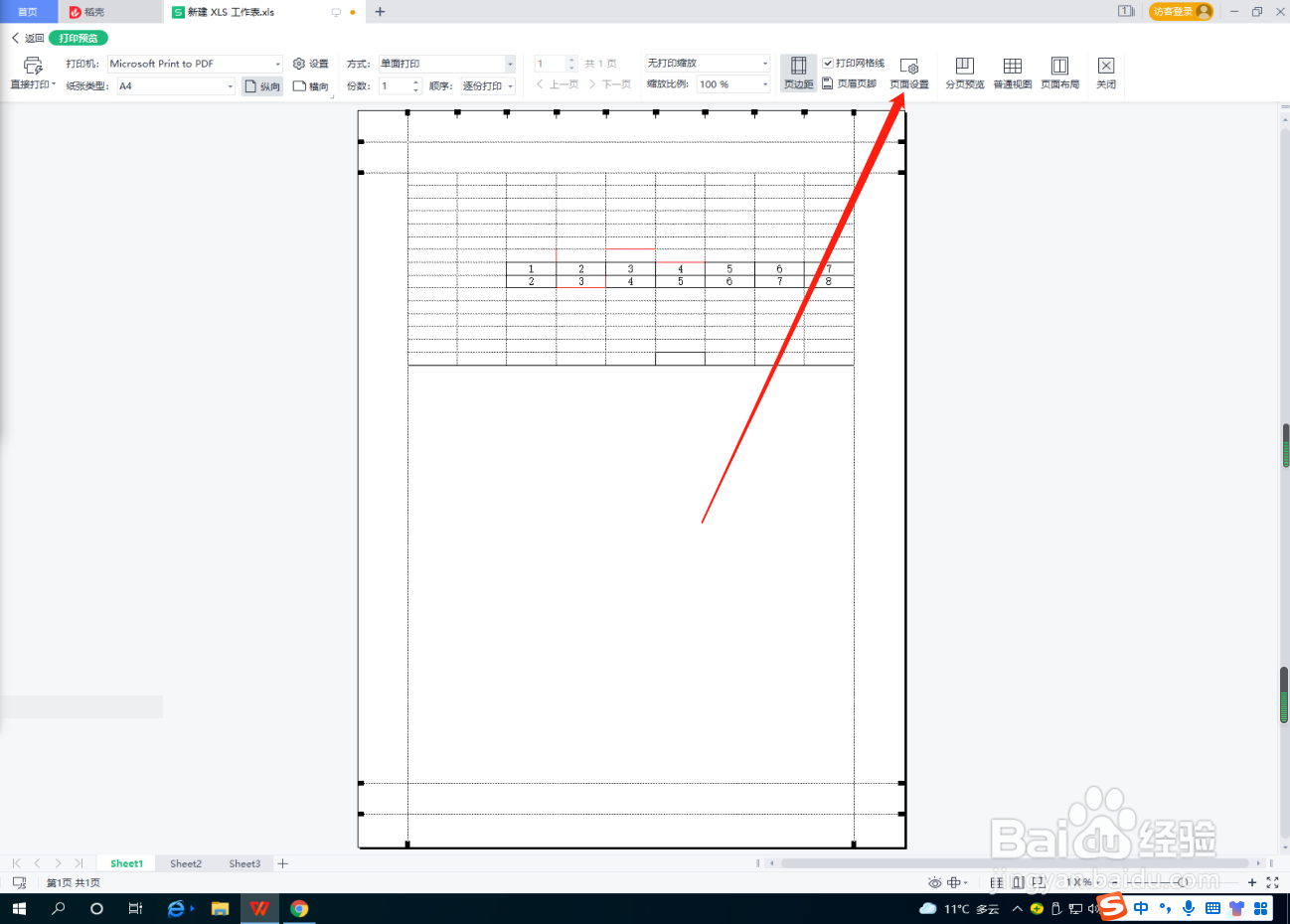Click the horizontal scrollbar thumb
This screenshot has width=1290, height=924.
click(x=1015, y=863)
